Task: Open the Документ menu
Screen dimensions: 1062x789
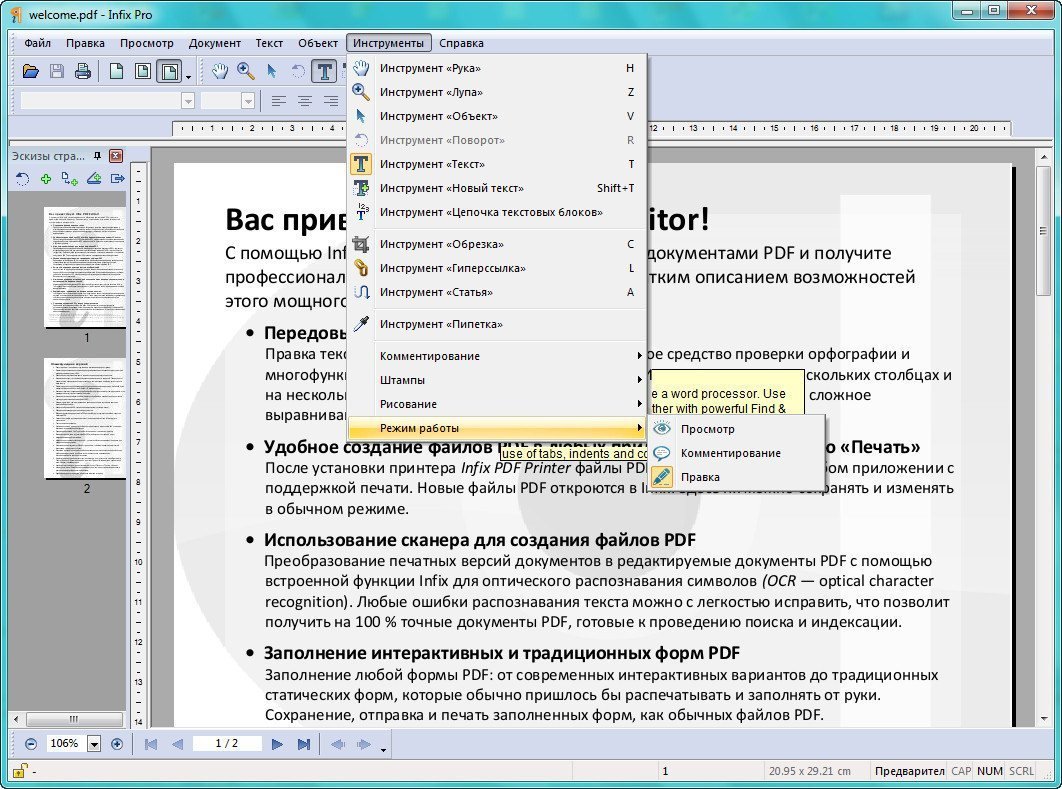Action: tap(215, 43)
